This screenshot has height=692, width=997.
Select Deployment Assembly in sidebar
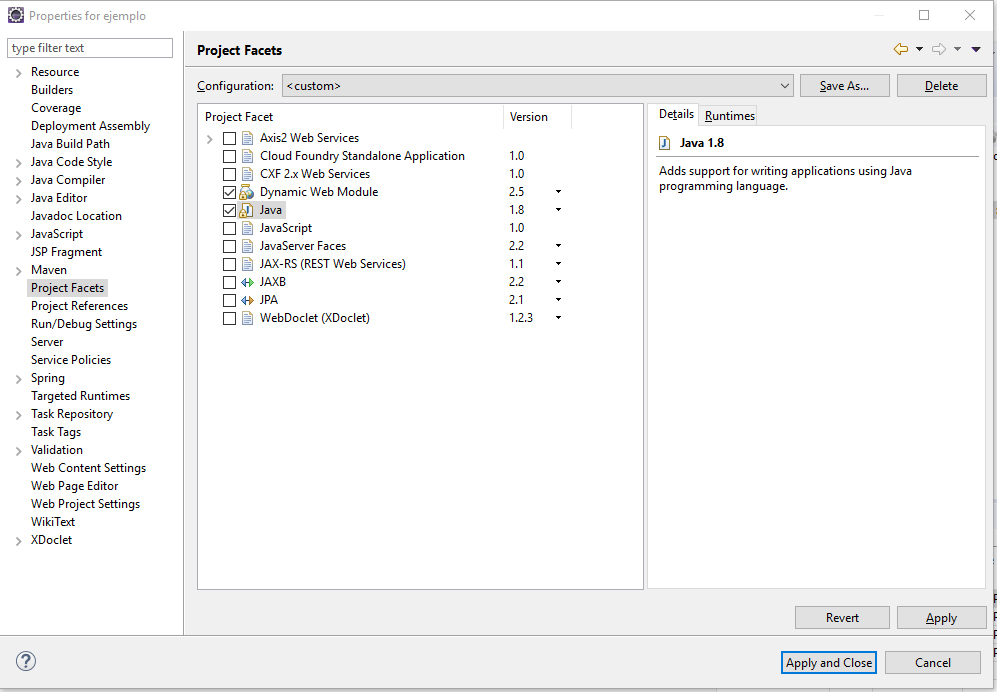(x=90, y=126)
